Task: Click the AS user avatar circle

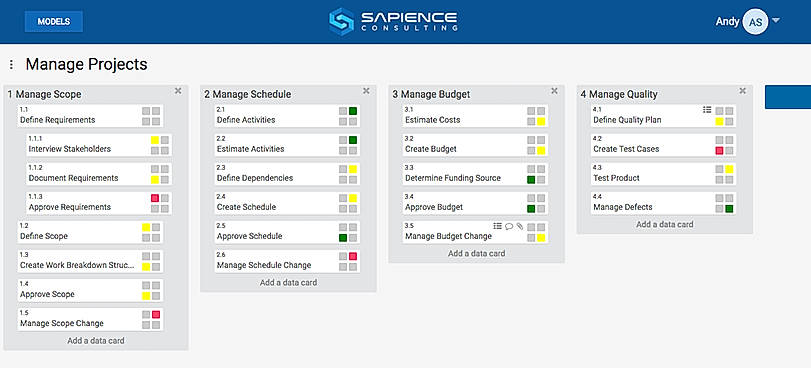Action: [755, 22]
